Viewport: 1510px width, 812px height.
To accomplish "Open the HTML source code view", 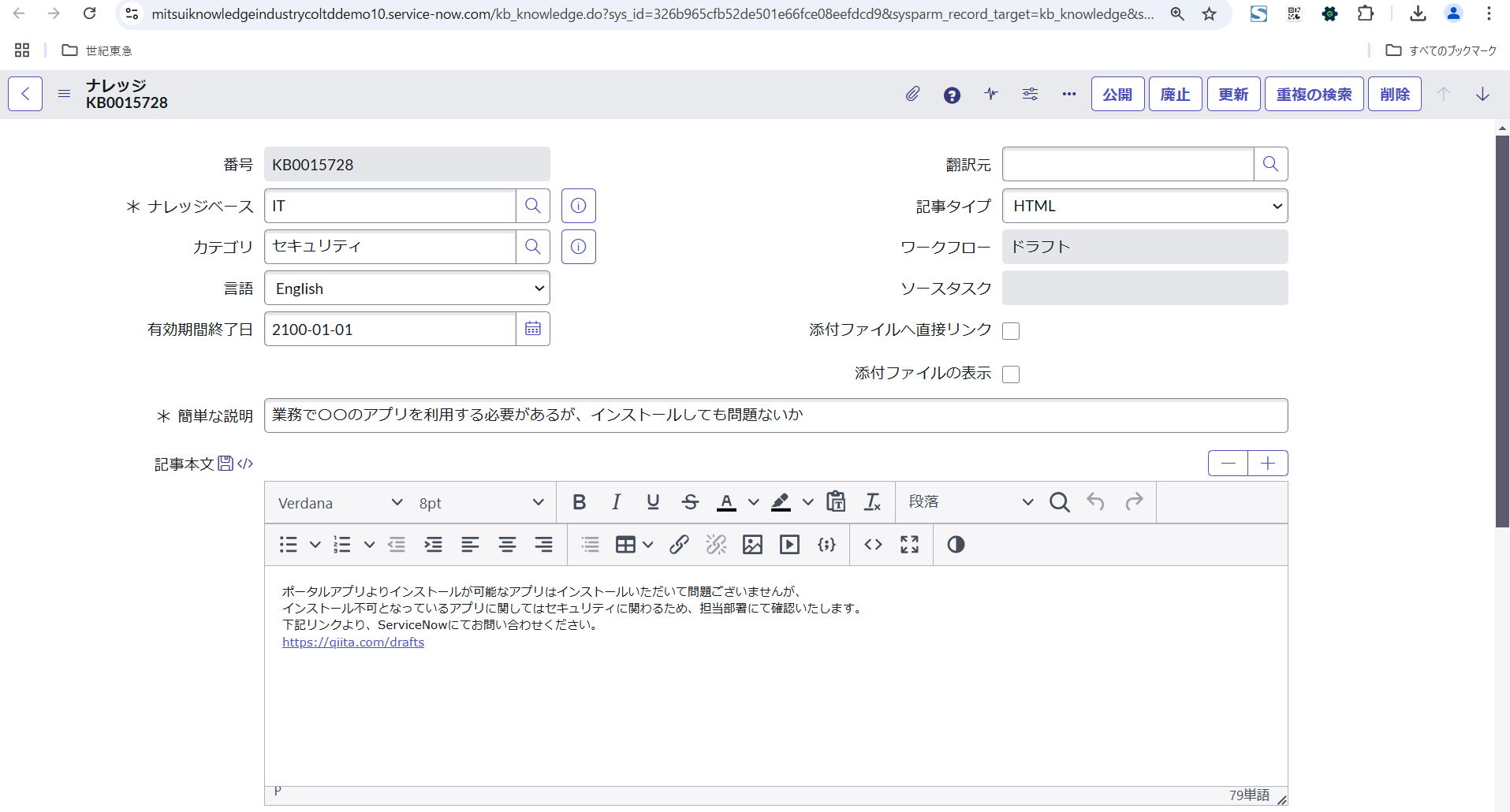I will [x=873, y=545].
